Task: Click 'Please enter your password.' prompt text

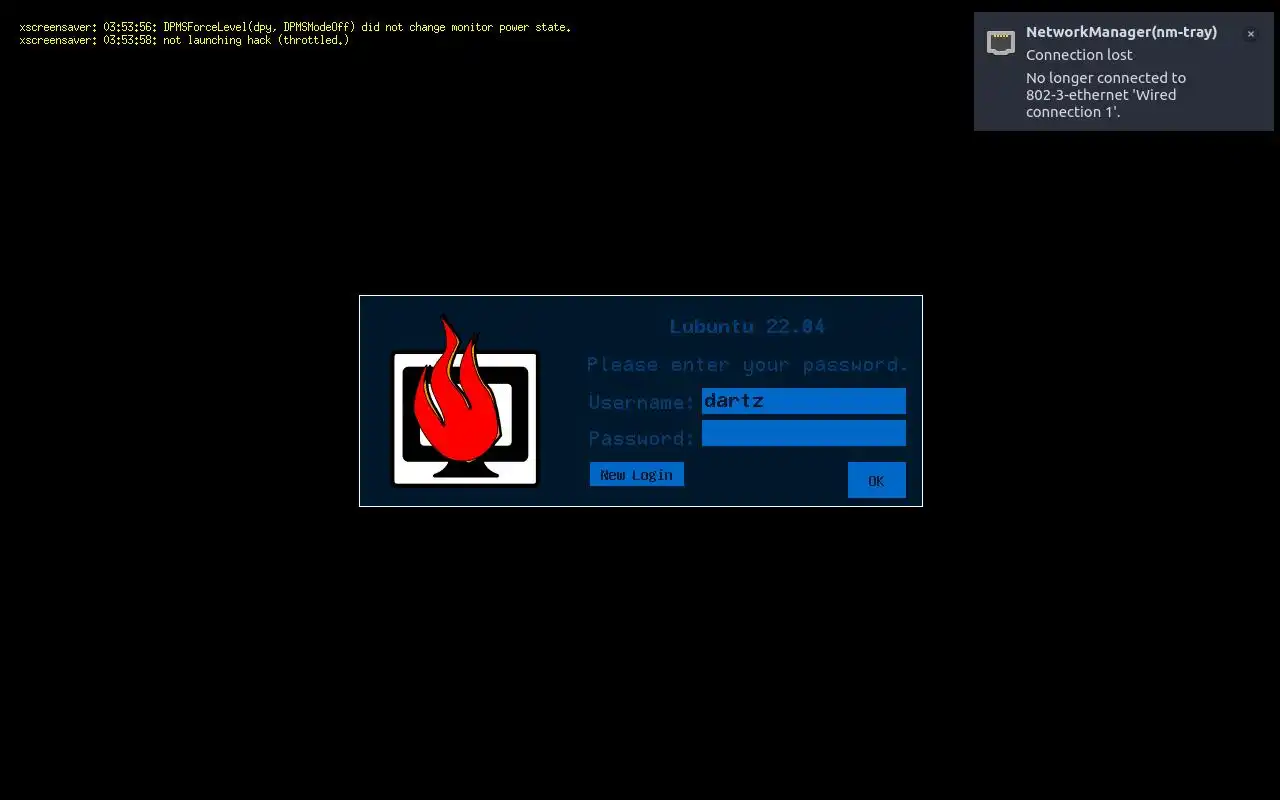Action: coord(747,364)
